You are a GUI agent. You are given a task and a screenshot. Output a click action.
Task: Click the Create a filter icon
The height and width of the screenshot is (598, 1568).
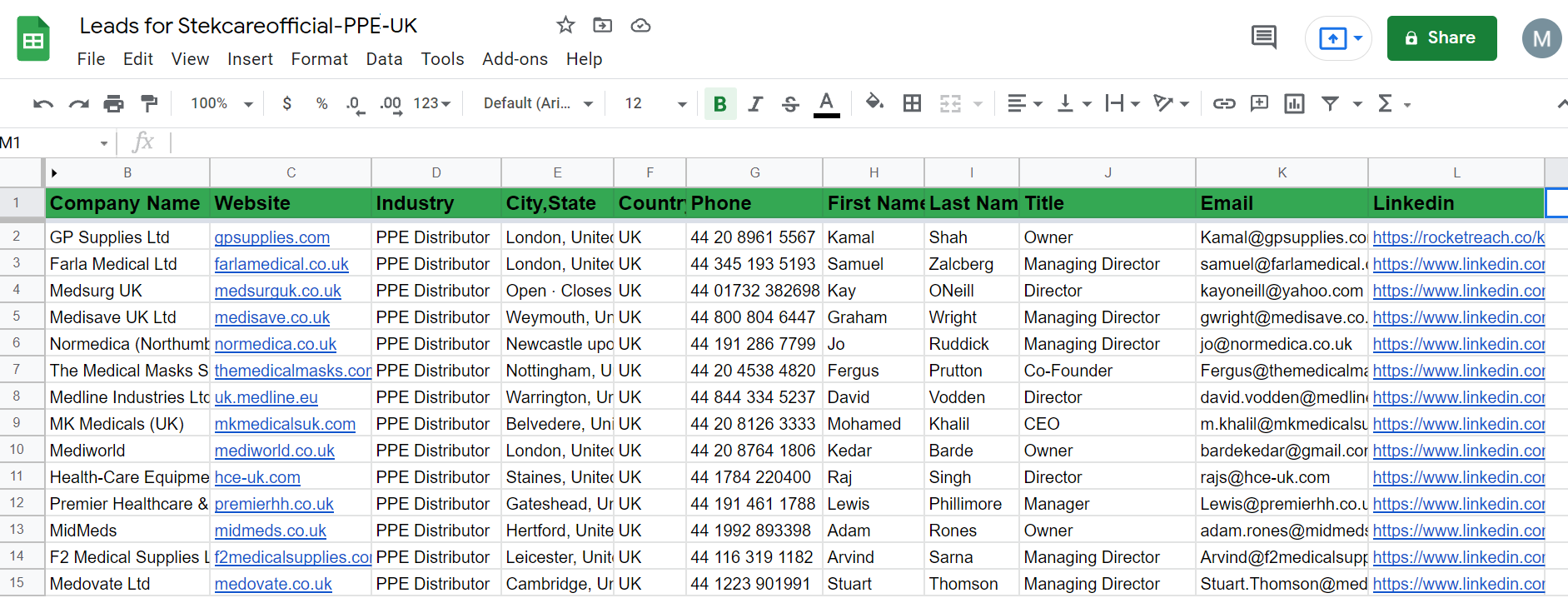coord(1331,103)
